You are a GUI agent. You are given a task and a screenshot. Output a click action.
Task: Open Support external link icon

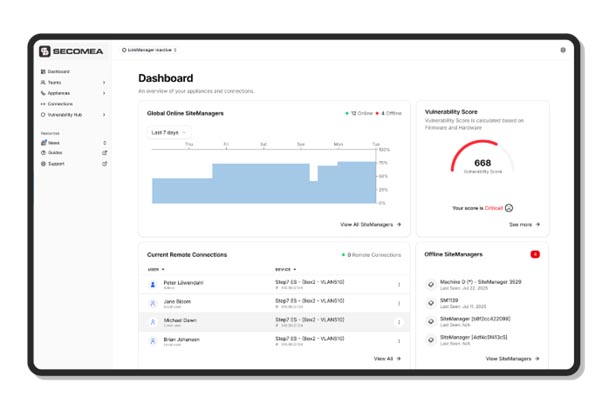(104, 164)
